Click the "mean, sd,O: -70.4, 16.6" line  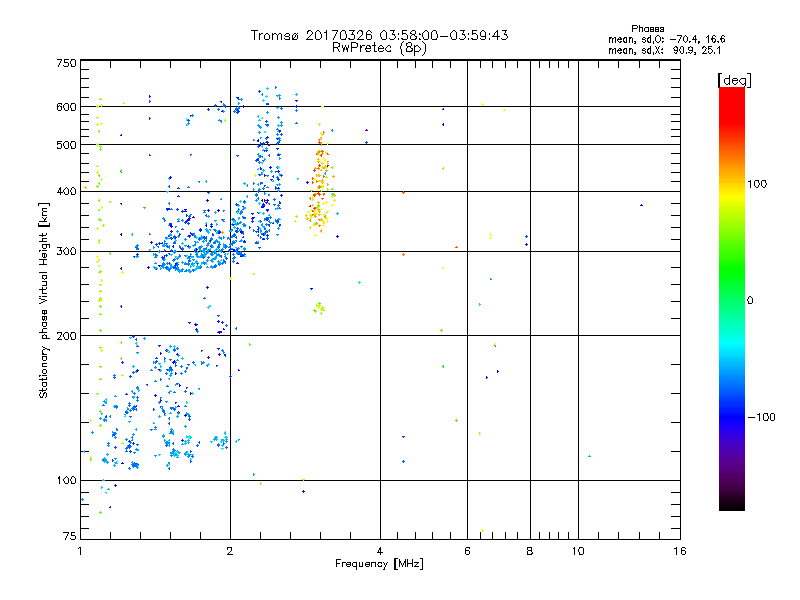[666, 39]
